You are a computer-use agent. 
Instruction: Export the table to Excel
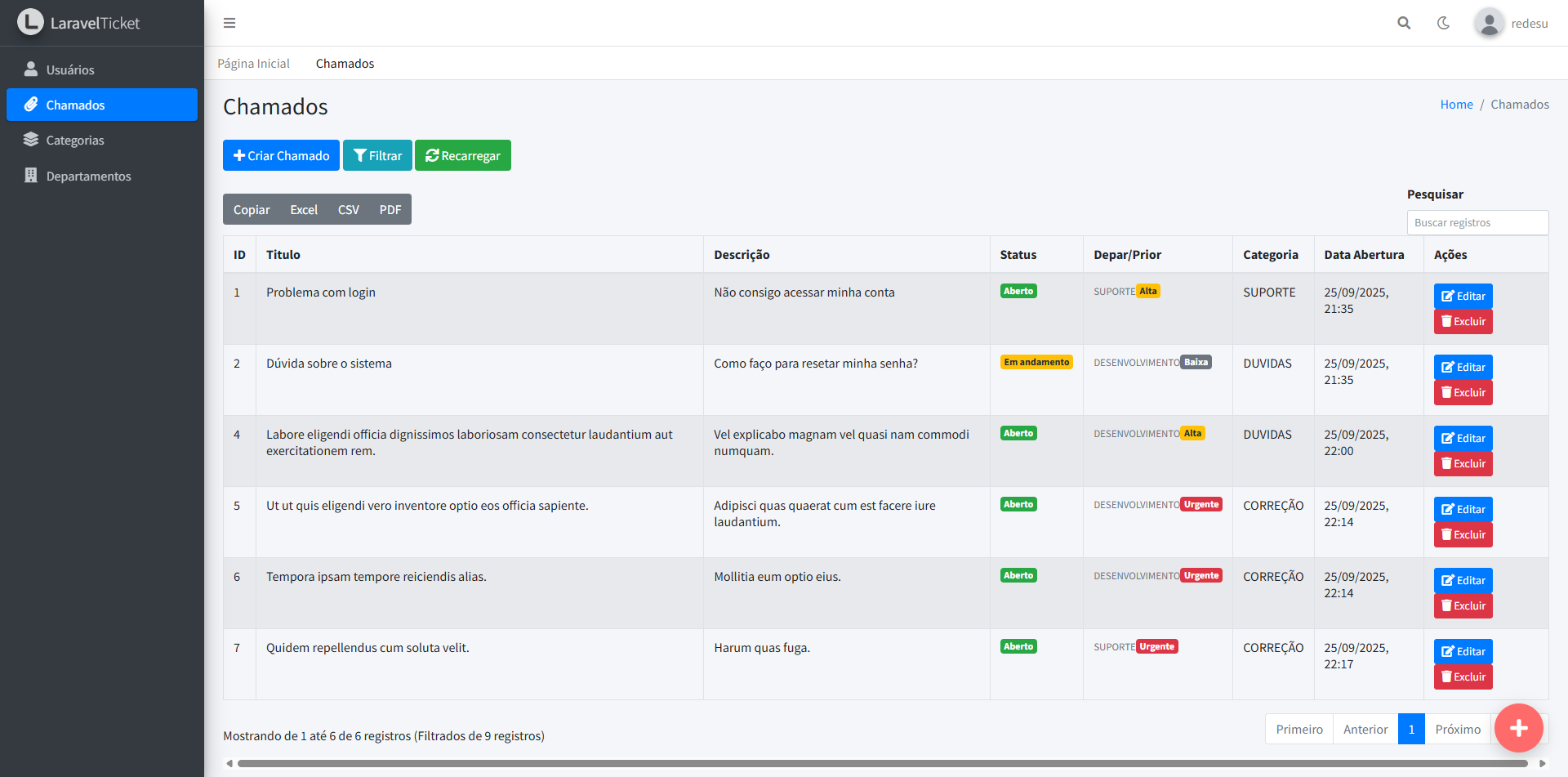pos(304,209)
